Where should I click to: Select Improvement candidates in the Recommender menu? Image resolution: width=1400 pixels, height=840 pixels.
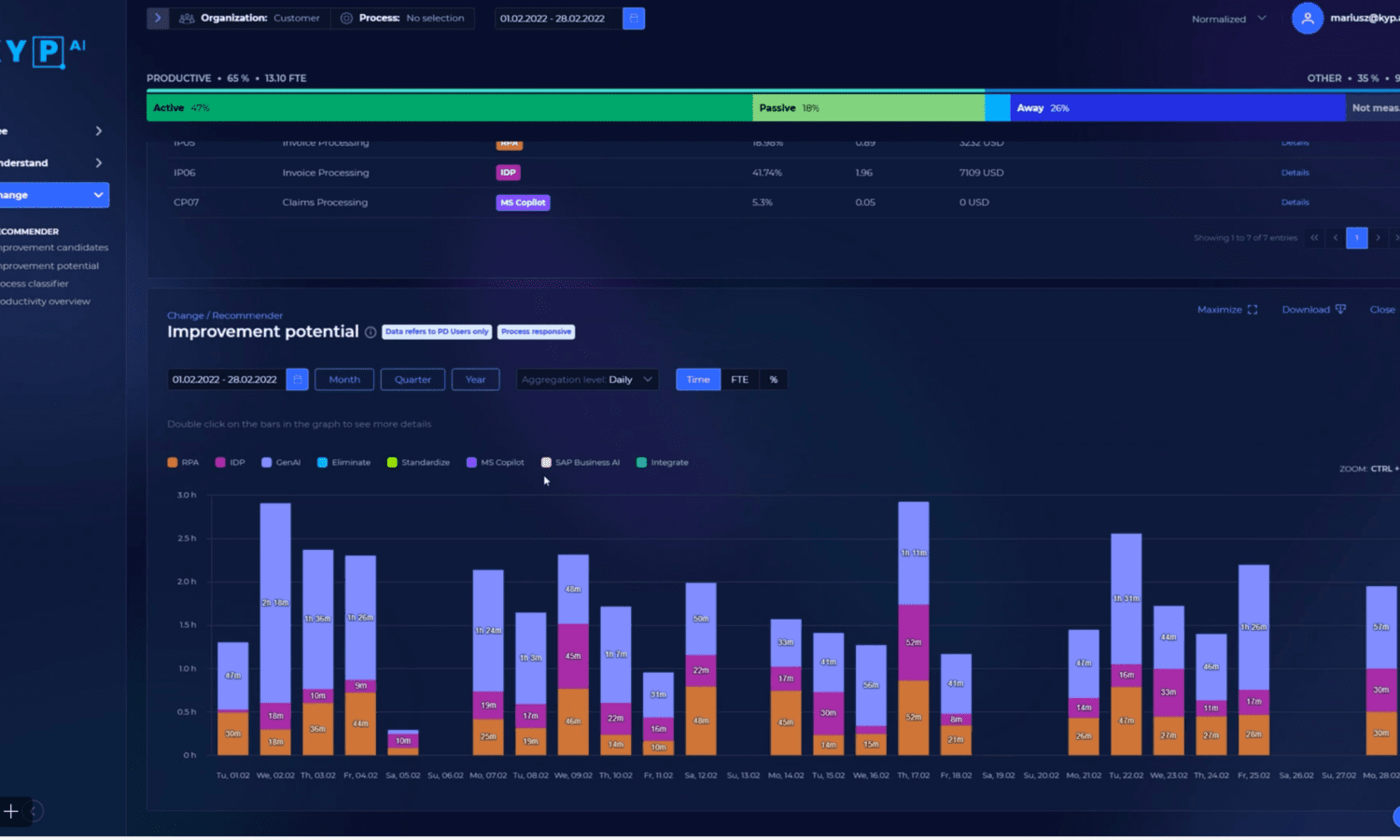tap(53, 246)
